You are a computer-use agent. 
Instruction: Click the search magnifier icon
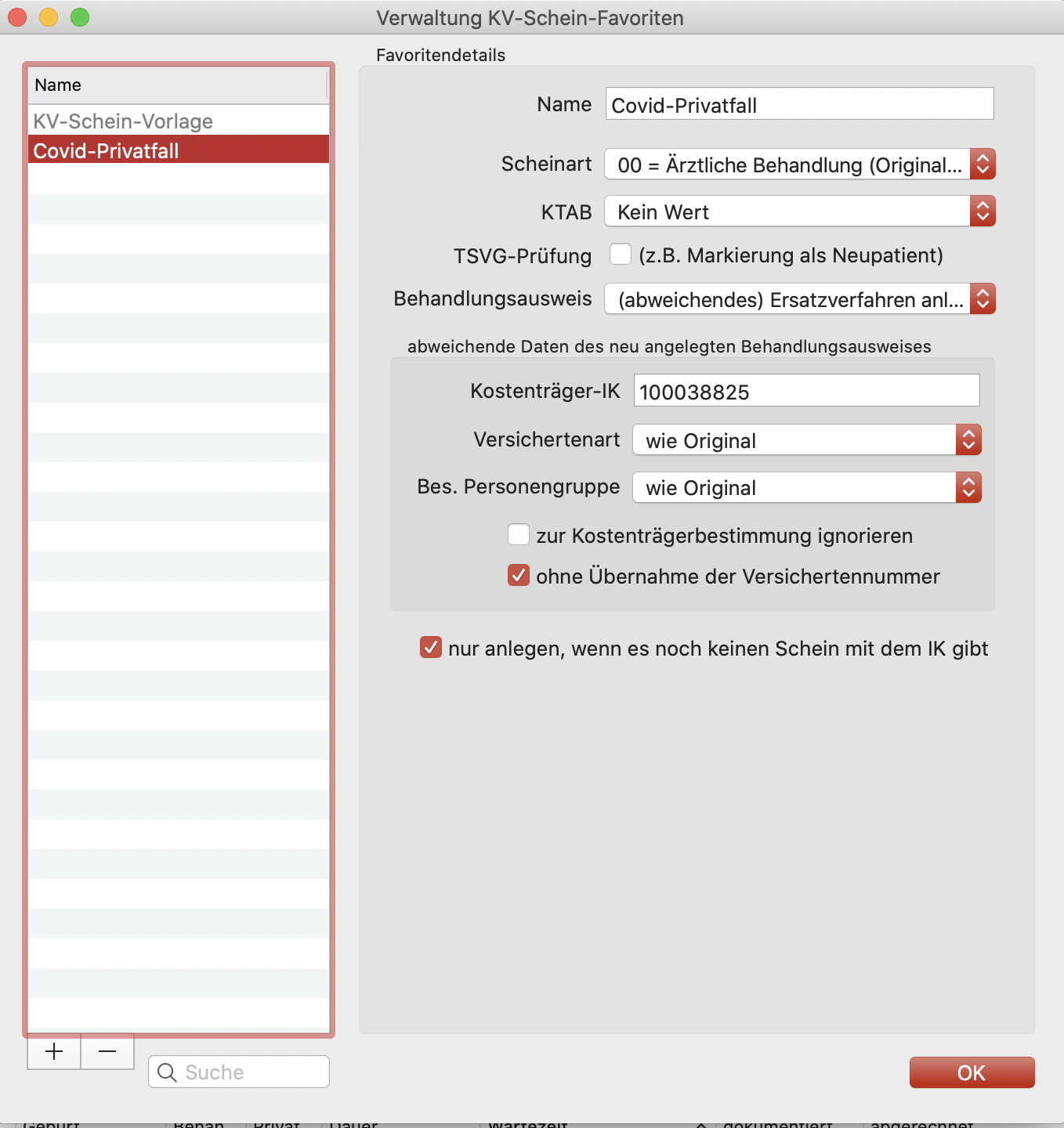[x=167, y=1072]
